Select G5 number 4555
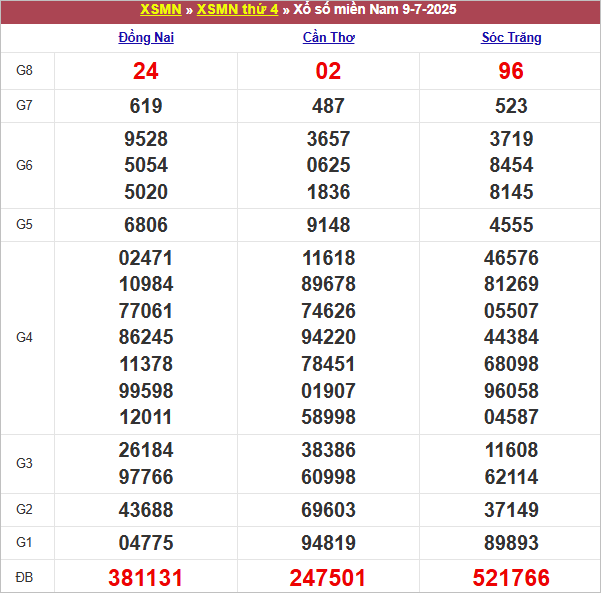The image size is (601, 593). click(511, 225)
